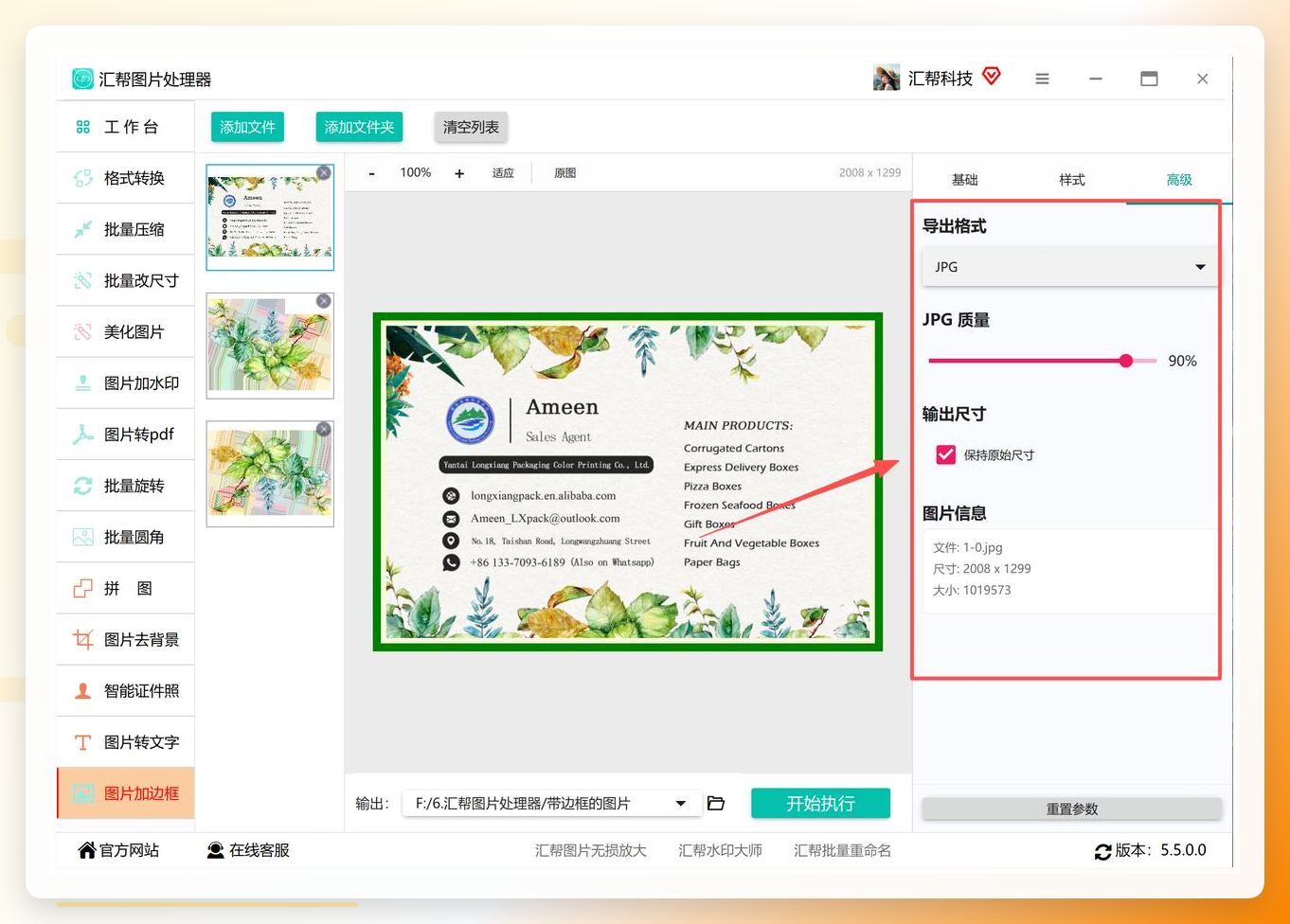Click the 添加文件夹 button

tap(359, 127)
